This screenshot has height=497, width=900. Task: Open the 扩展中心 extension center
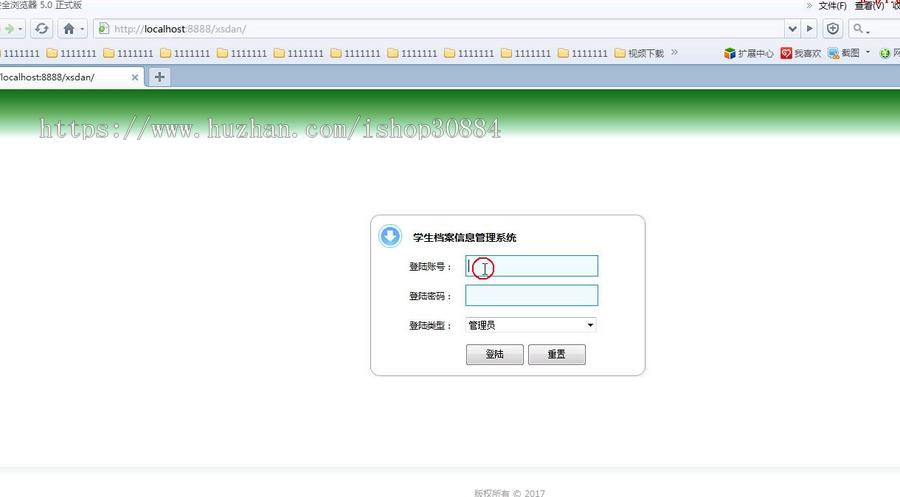tap(748, 53)
